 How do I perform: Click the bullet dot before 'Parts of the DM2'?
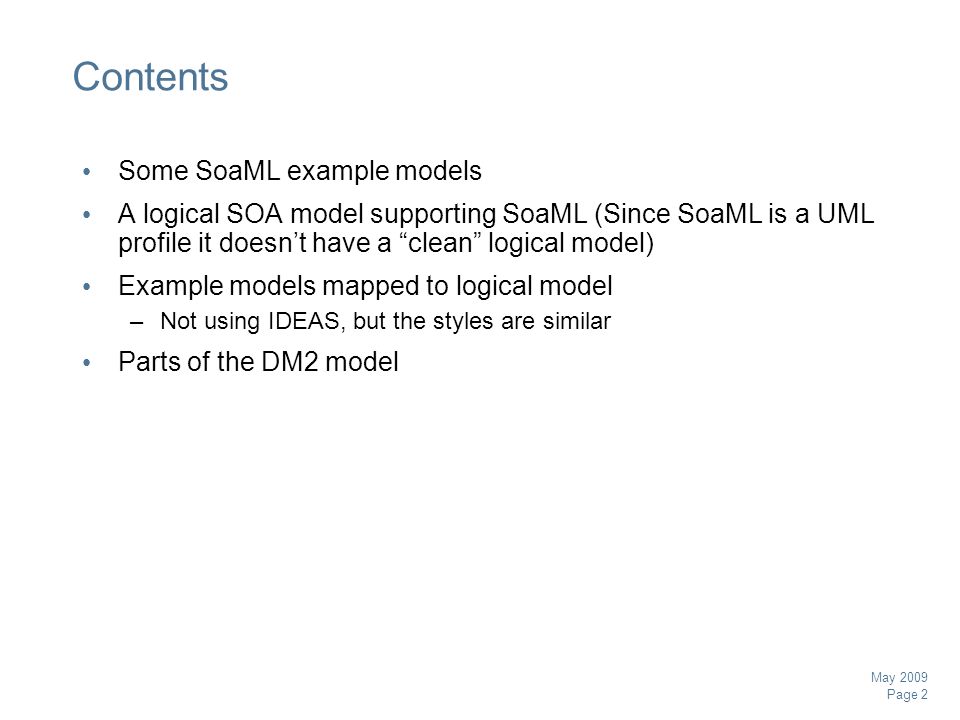[87, 362]
